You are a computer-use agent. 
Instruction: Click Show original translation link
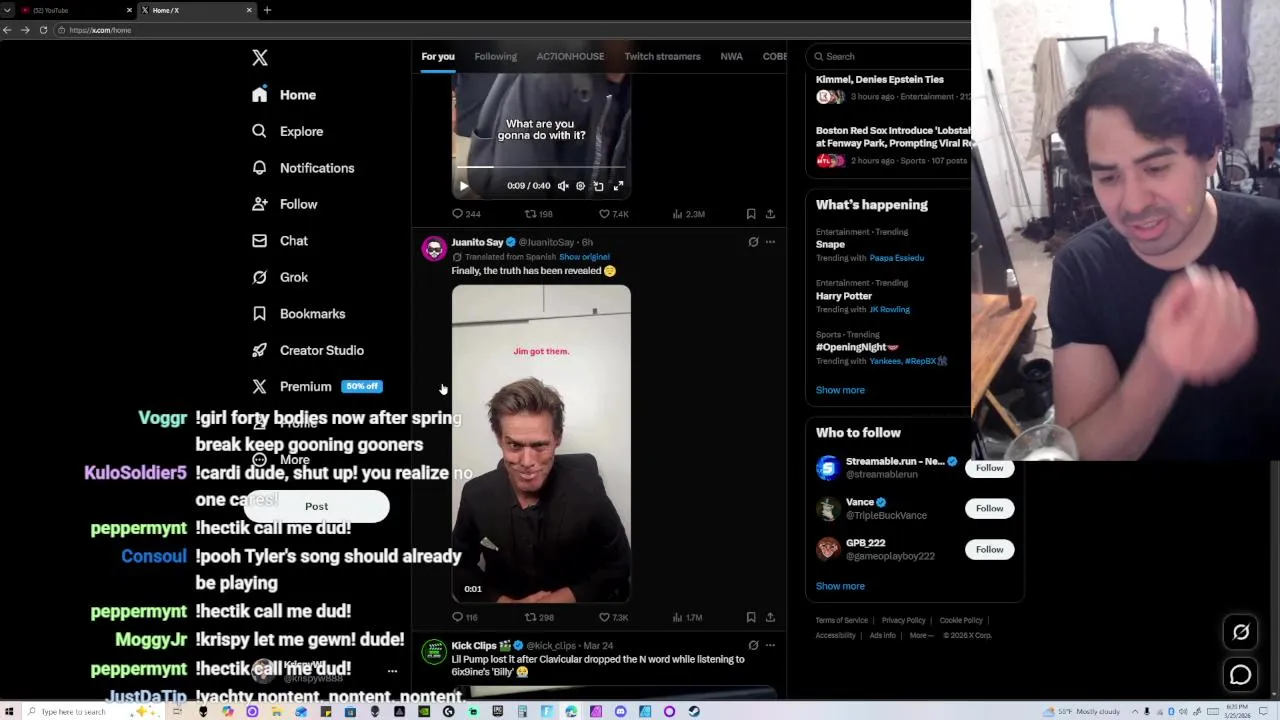click(x=584, y=257)
